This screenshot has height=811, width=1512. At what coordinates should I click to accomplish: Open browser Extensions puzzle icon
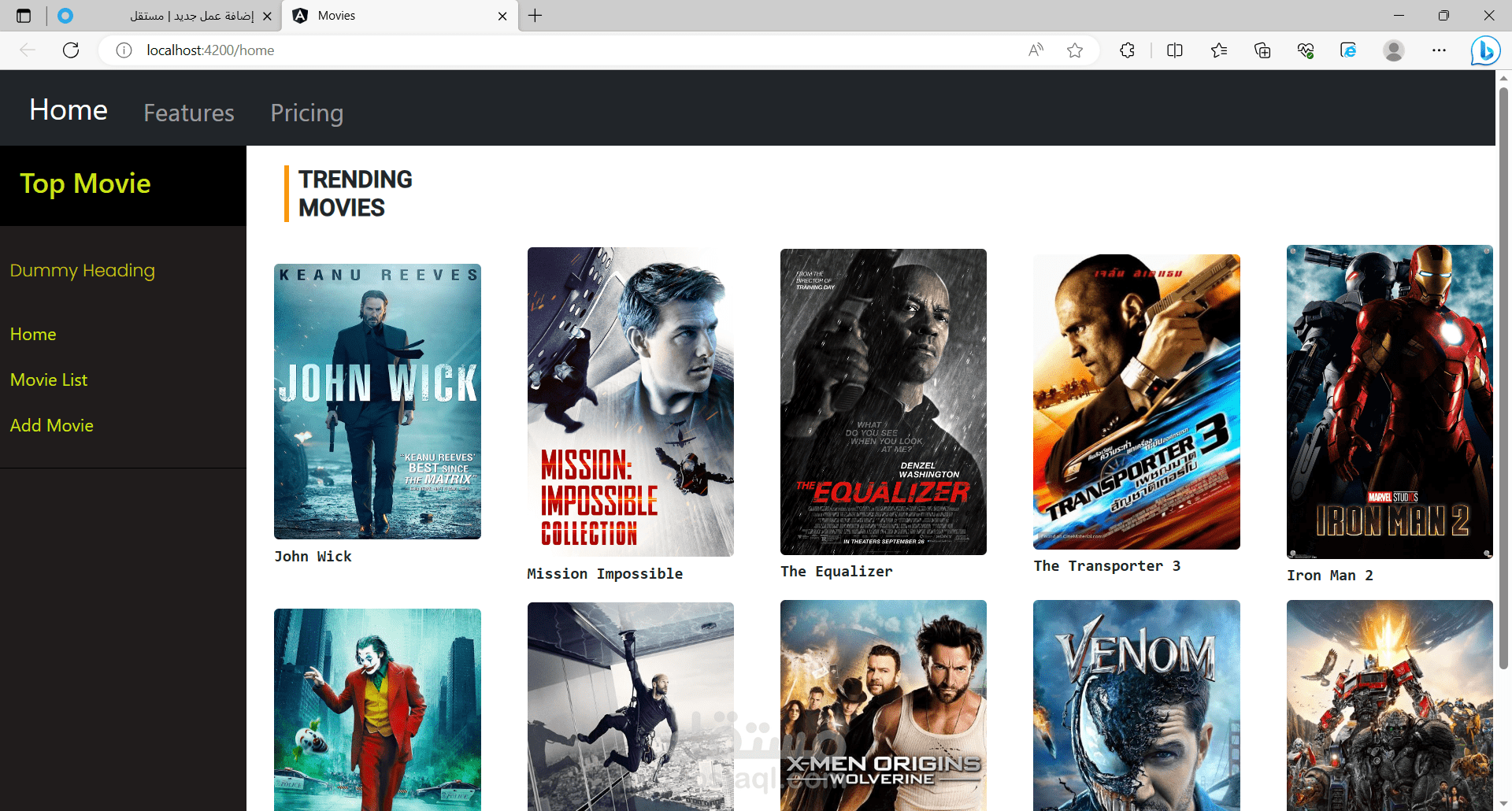tap(1127, 50)
